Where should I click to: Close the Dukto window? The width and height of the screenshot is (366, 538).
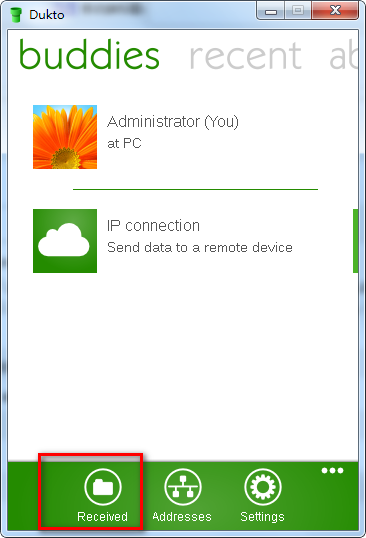click(335, 11)
